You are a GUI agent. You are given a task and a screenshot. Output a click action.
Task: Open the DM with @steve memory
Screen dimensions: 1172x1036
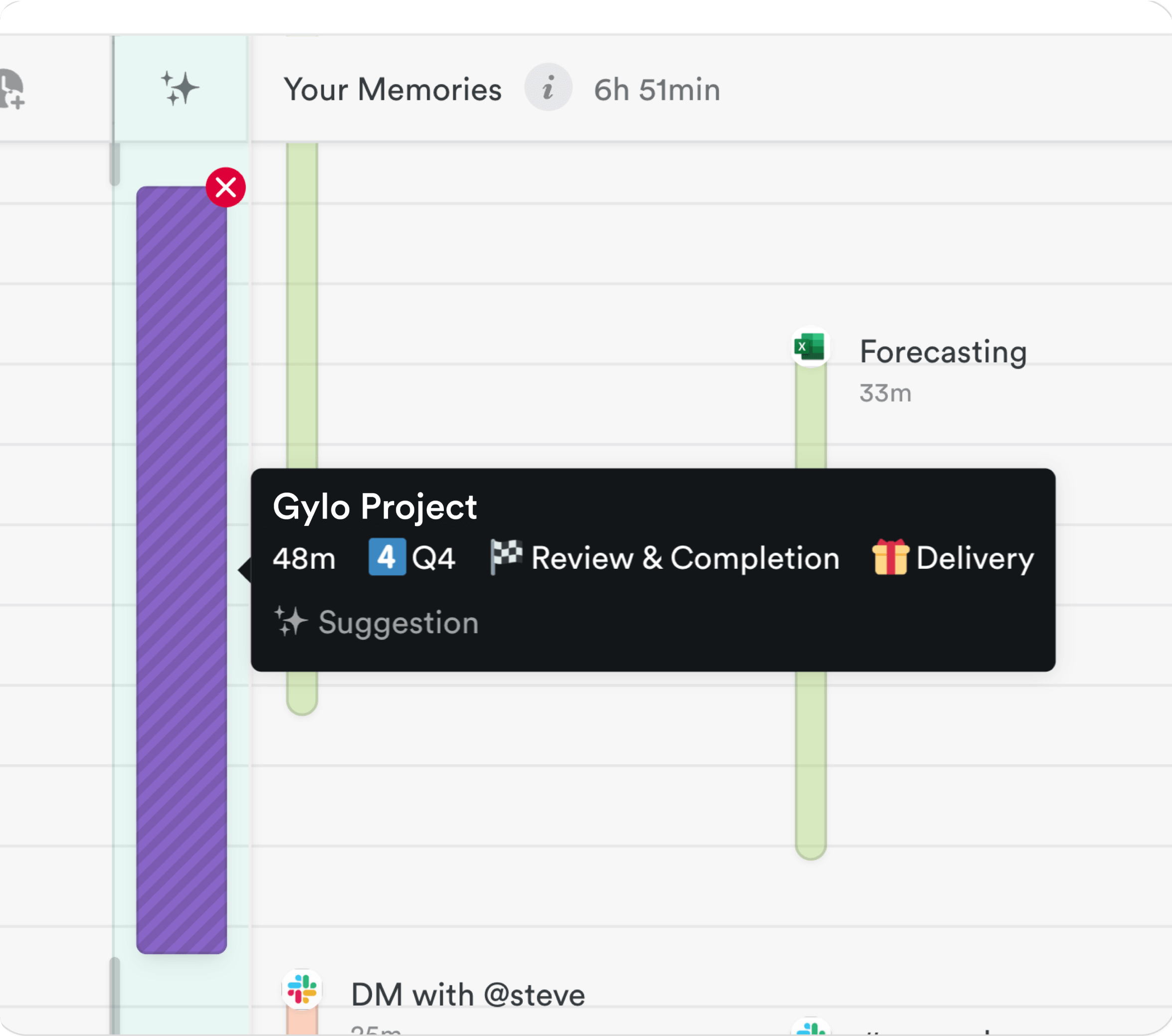[467, 995]
